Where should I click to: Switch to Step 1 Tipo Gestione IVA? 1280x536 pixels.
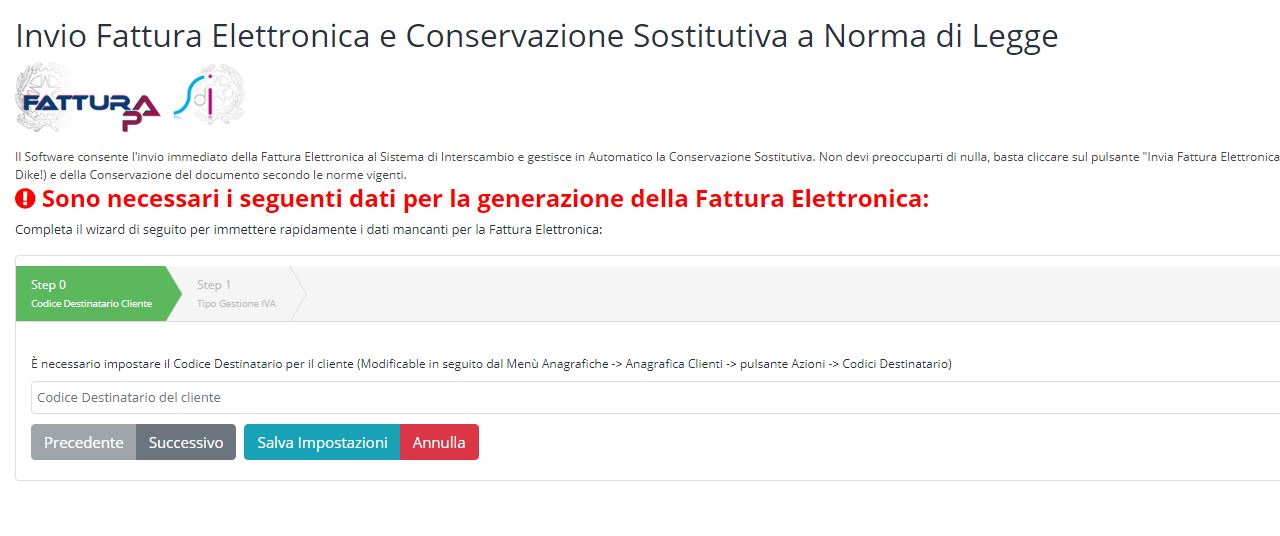pos(236,293)
